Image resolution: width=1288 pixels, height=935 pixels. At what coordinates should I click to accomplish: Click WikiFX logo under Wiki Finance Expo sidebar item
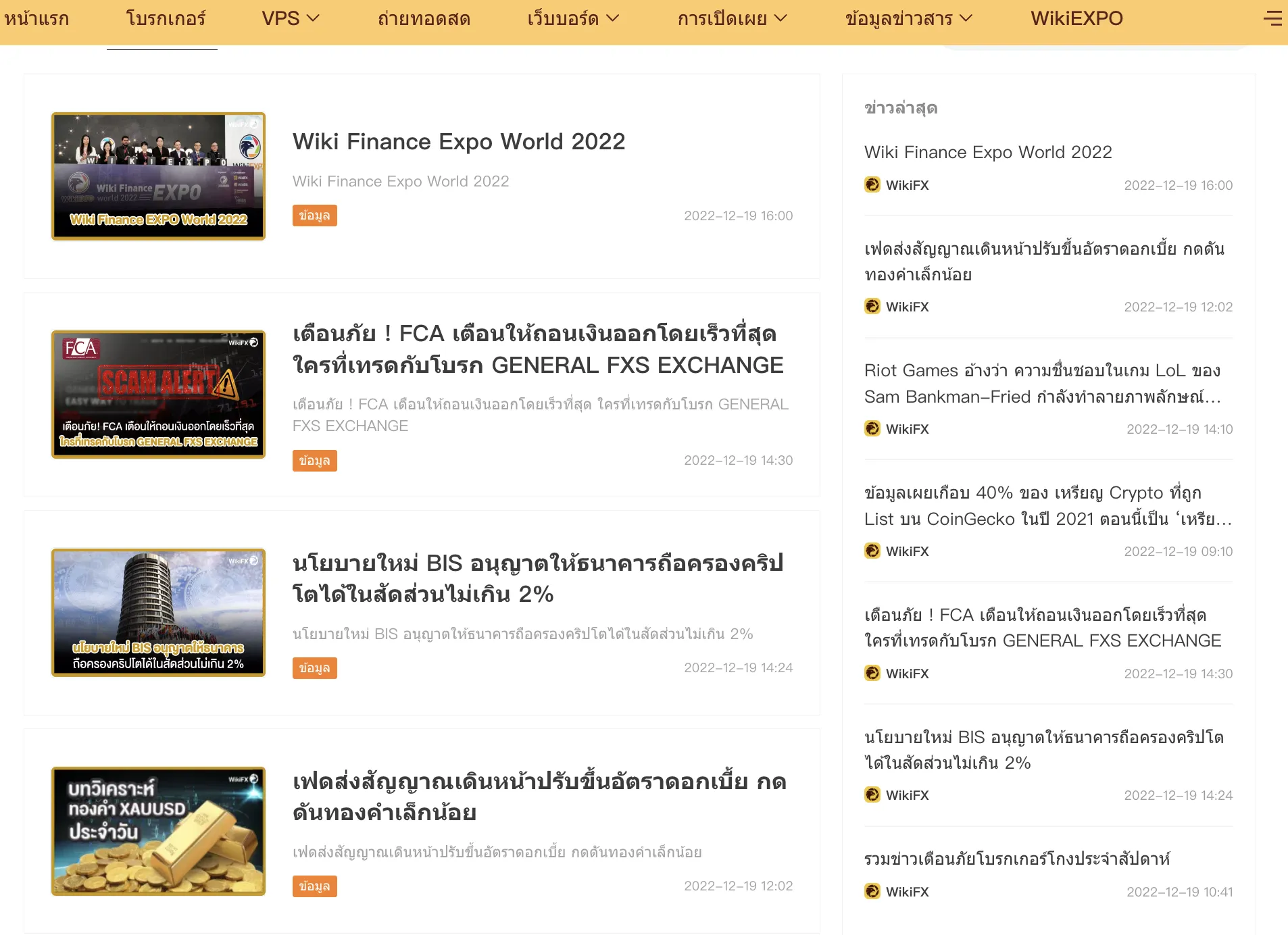pos(872,184)
